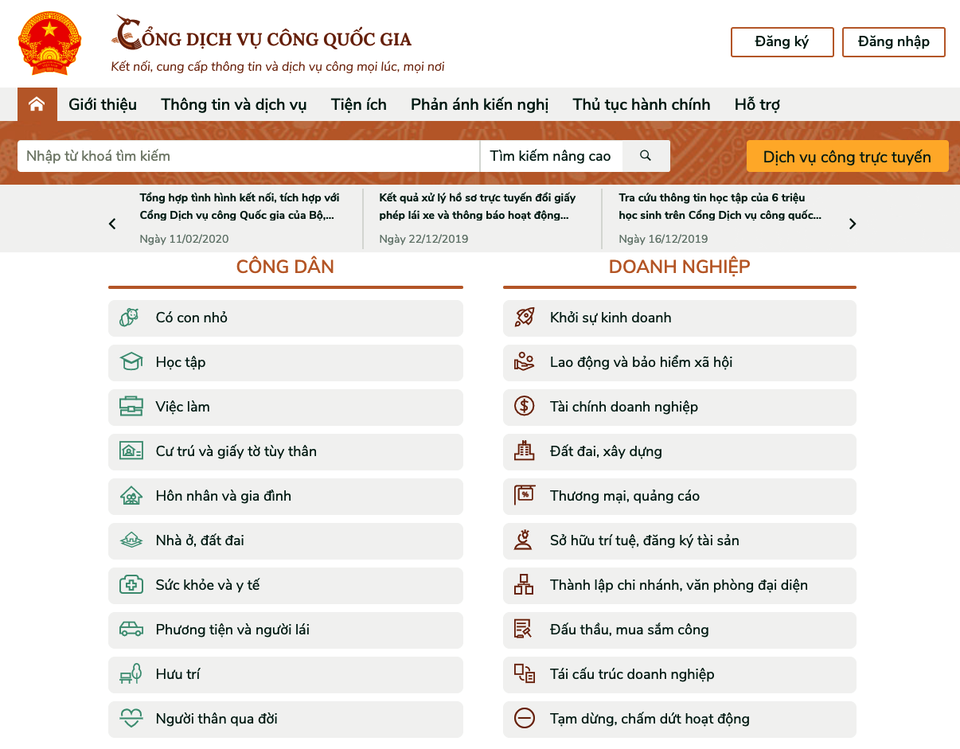Click the CÔNG DÂN section heading
Screen dimensions: 960x749
pyautogui.click(x=285, y=266)
